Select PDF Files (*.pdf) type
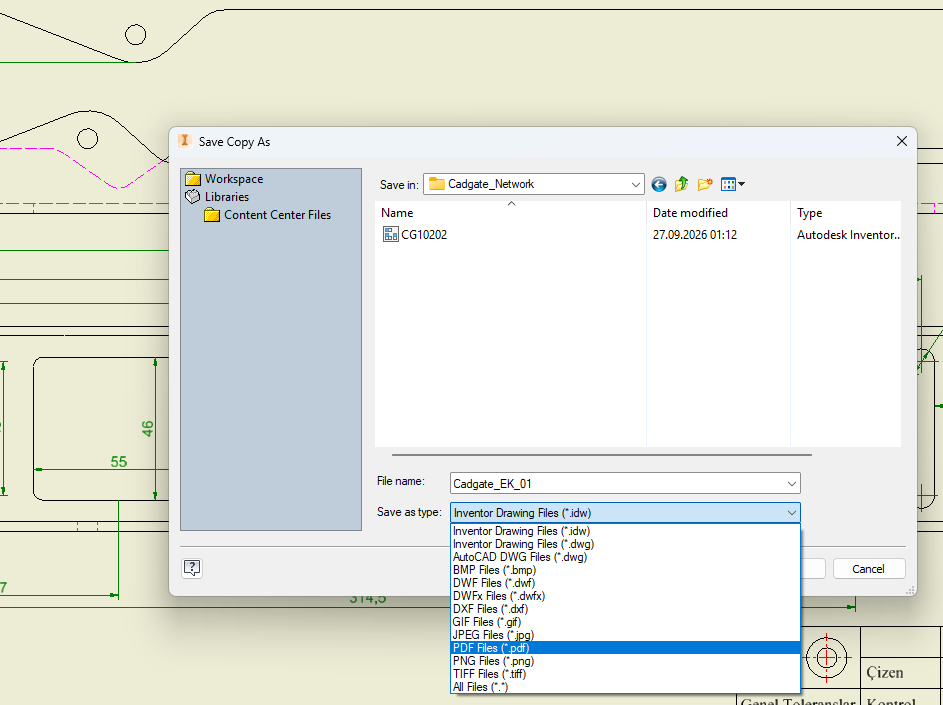The width and height of the screenshot is (943, 705). pyautogui.click(x=625, y=648)
